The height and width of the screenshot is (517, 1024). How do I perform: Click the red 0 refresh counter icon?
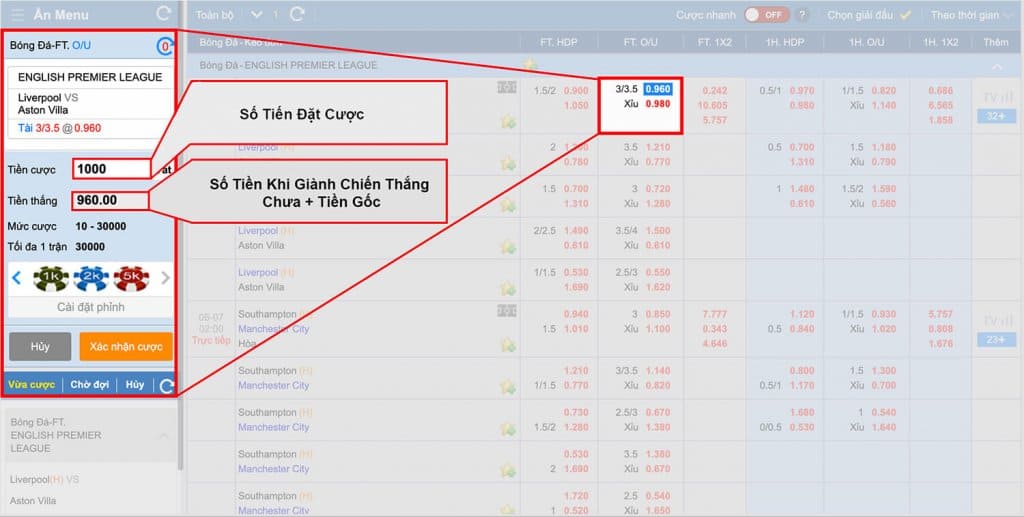[164, 46]
